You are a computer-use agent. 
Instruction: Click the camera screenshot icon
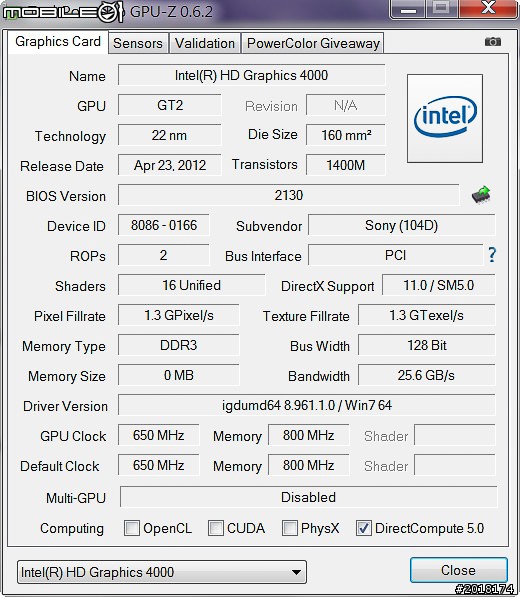(493, 41)
